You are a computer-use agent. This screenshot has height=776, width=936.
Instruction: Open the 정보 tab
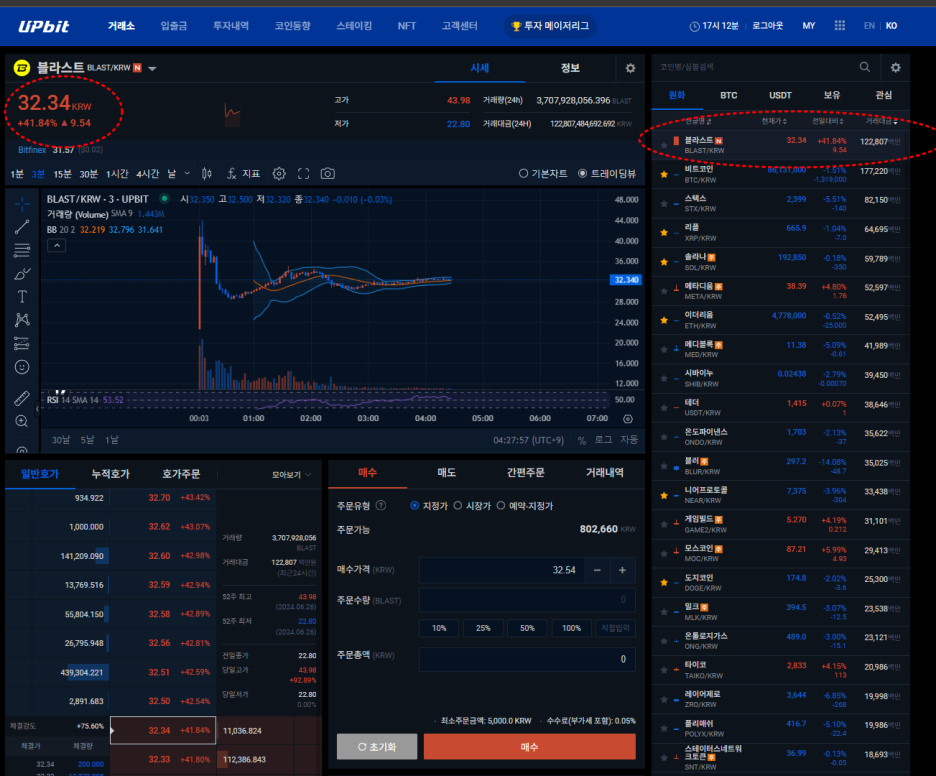pos(570,68)
